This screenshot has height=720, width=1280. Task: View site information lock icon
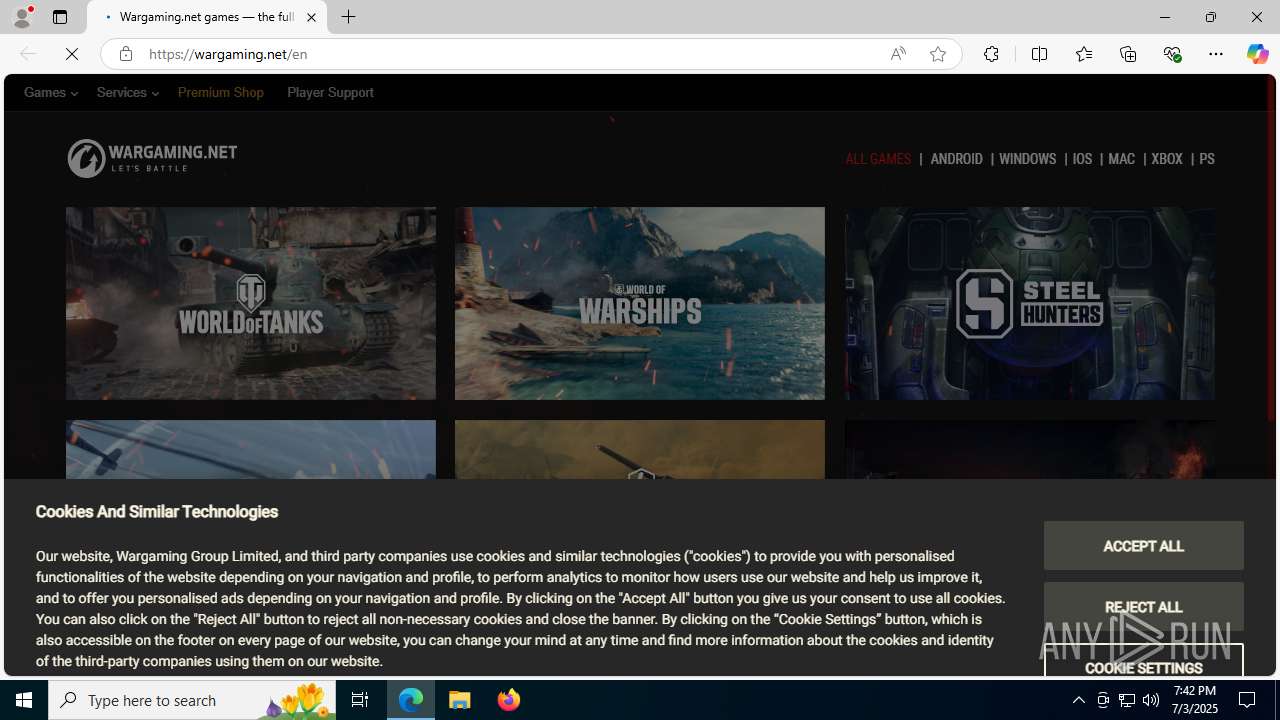click(x=125, y=54)
